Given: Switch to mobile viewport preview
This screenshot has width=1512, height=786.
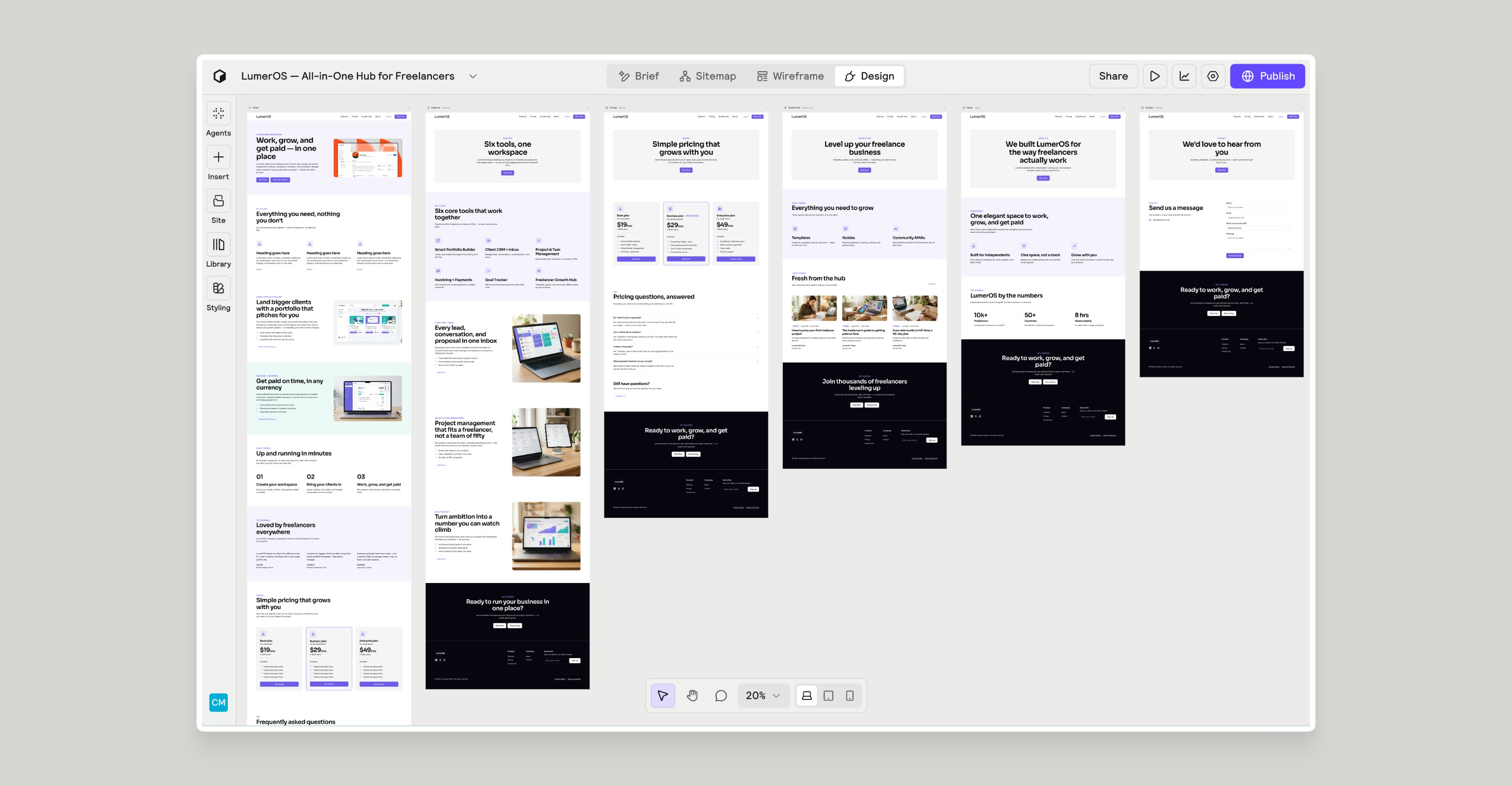Looking at the screenshot, I should pos(850,695).
